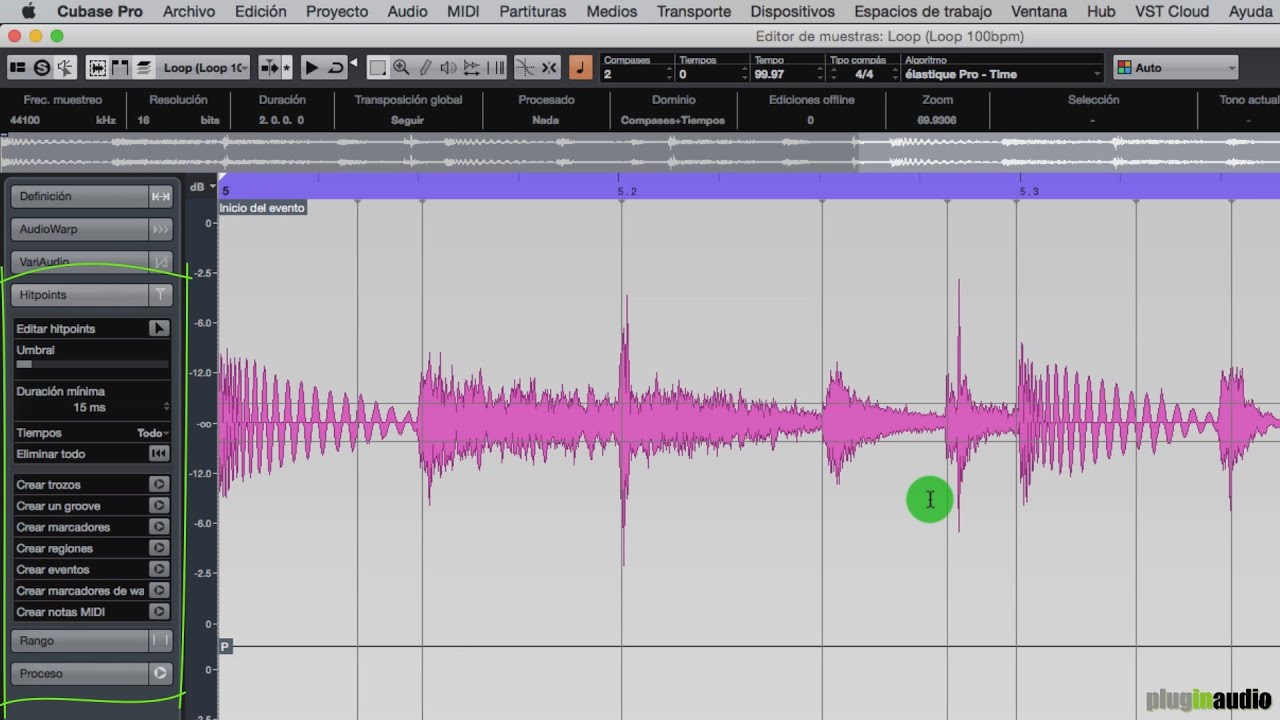Viewport: 1280px width, 720px height.
Task: Select the Time Warp tool
Action: 496,68
